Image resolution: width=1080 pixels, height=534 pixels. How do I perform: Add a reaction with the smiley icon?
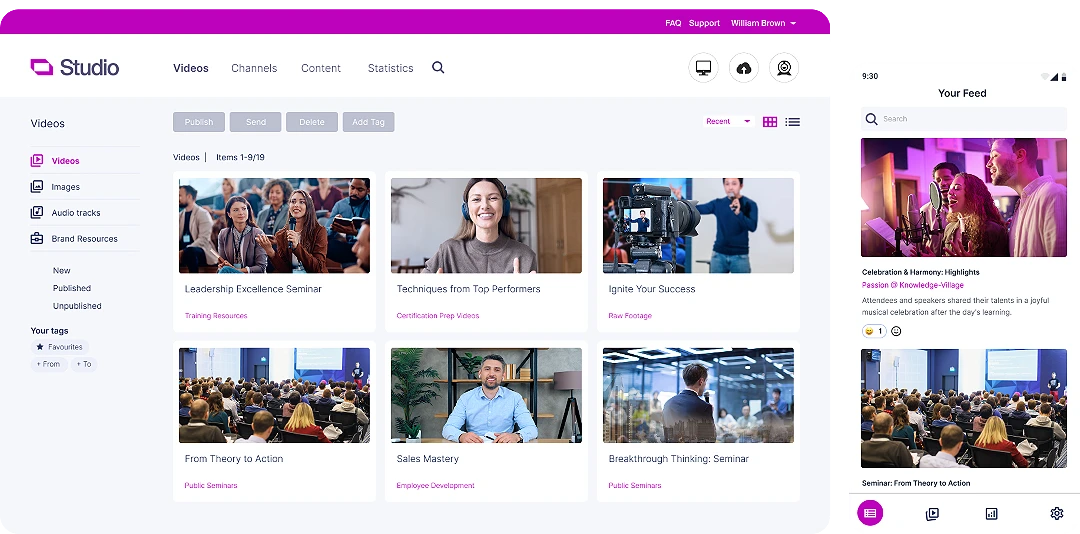pos(896,331)
